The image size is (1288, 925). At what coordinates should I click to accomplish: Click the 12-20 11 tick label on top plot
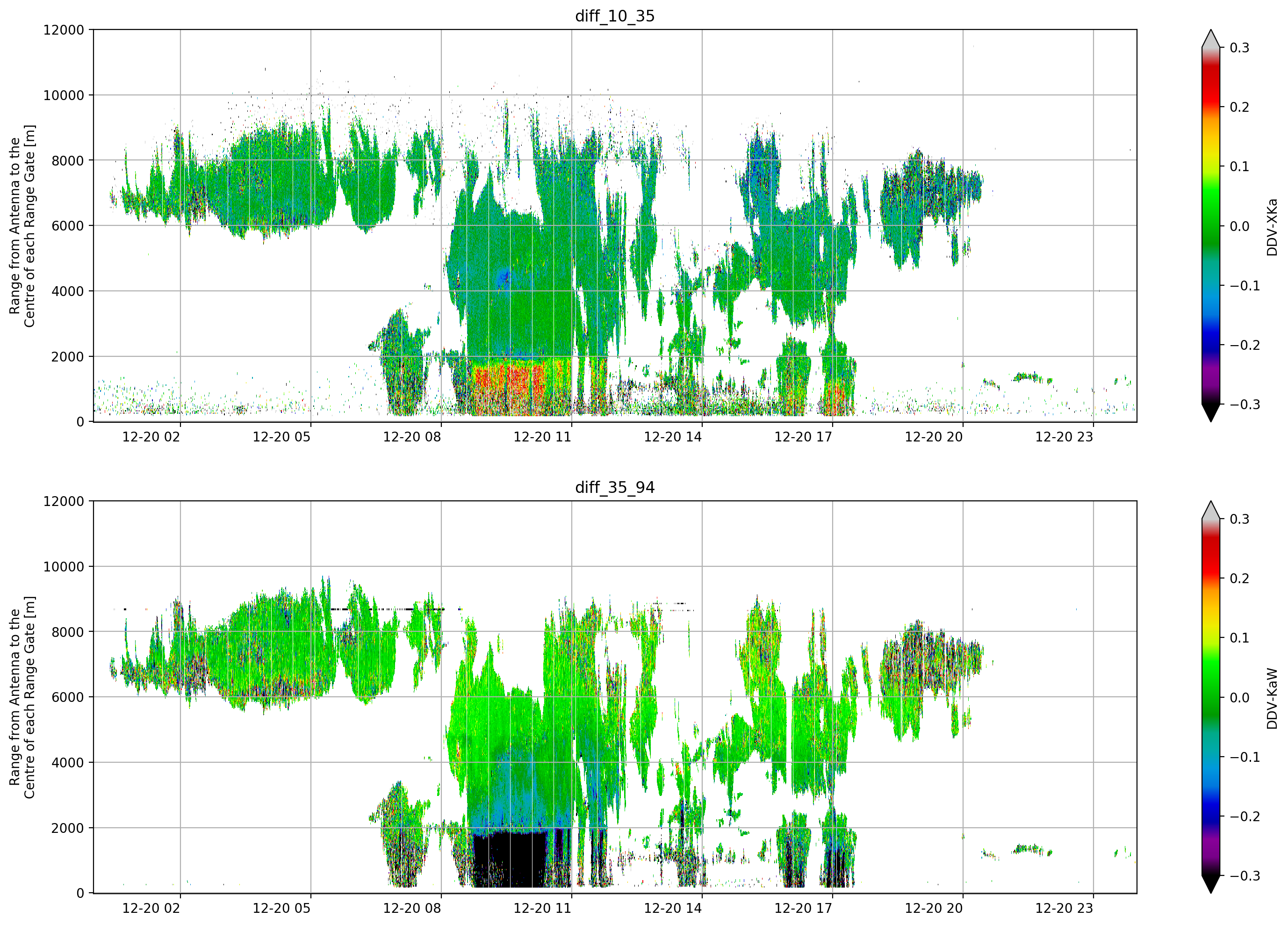[x=542, y=437]
